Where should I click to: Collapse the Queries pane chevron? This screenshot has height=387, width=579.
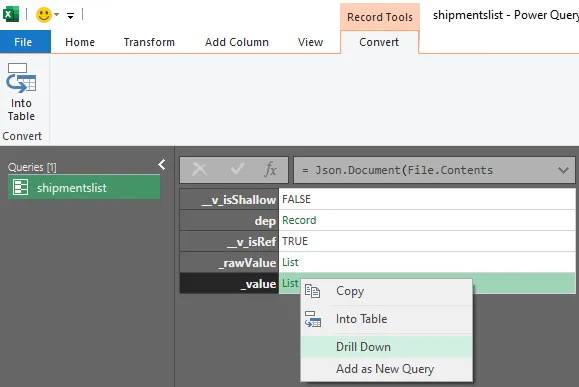pyautogui.click(x=161, y=165)
